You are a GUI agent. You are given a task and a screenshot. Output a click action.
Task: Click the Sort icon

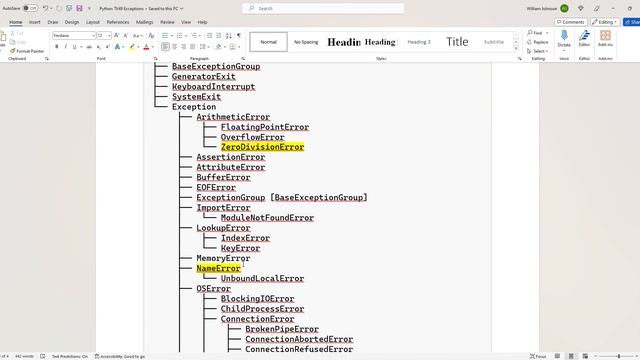point(229,36)
